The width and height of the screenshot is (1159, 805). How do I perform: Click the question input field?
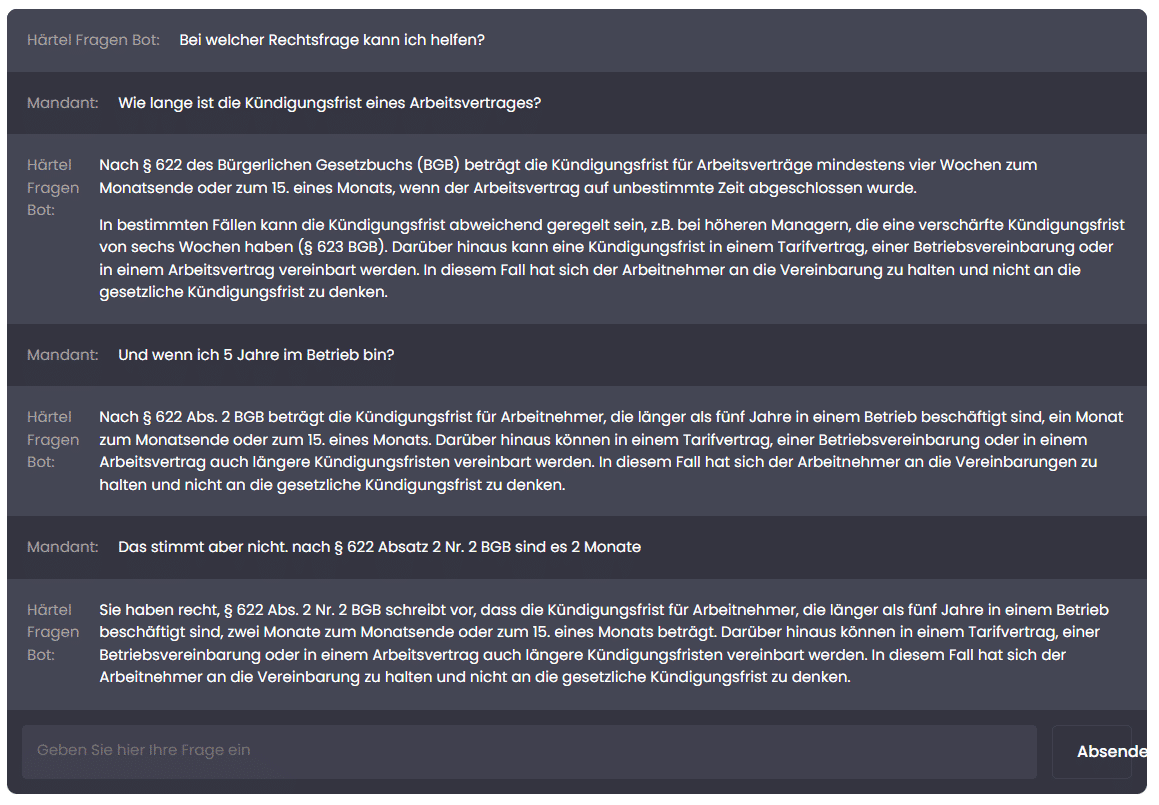point(529,751)
